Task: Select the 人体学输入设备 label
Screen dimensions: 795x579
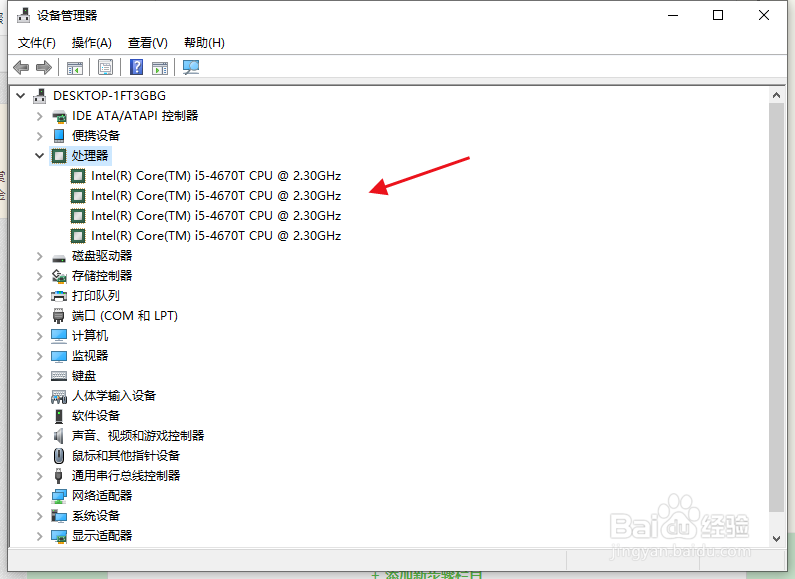Action: 114,396
